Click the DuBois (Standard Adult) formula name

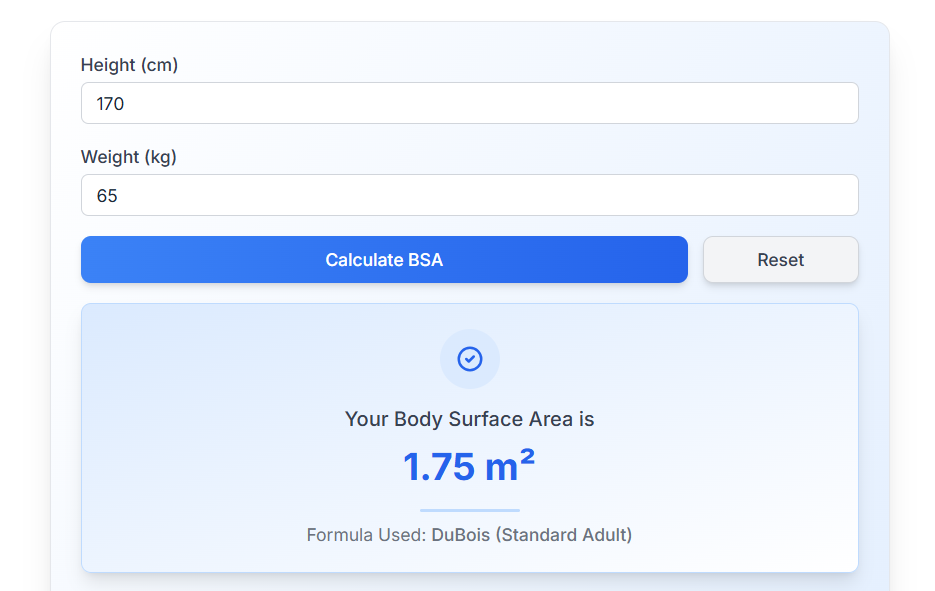pos(531,535)
